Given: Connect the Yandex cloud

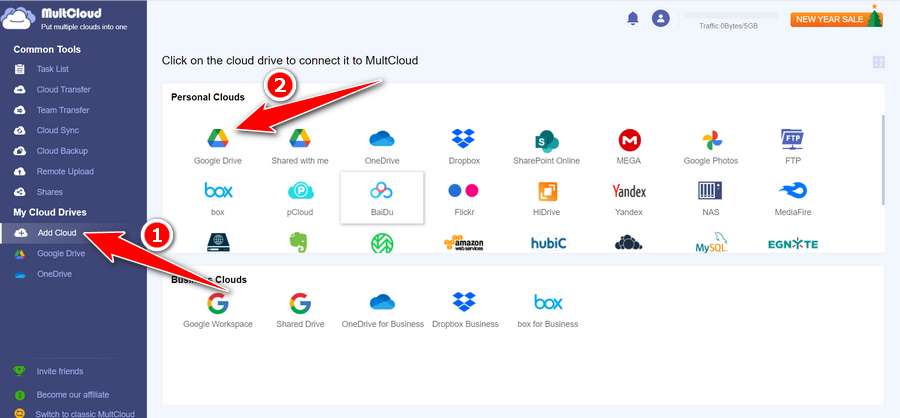Looking at the screenshot, I should click(629, 198).
